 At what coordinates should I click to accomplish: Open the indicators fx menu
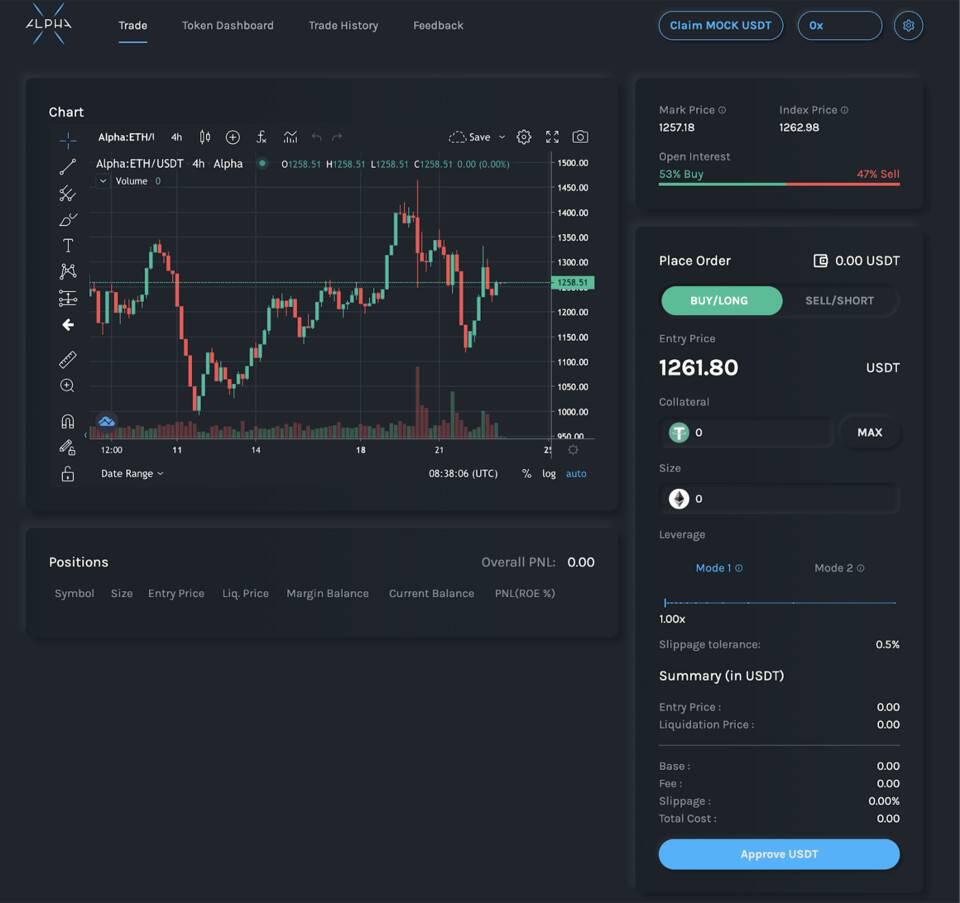[261, 137]
